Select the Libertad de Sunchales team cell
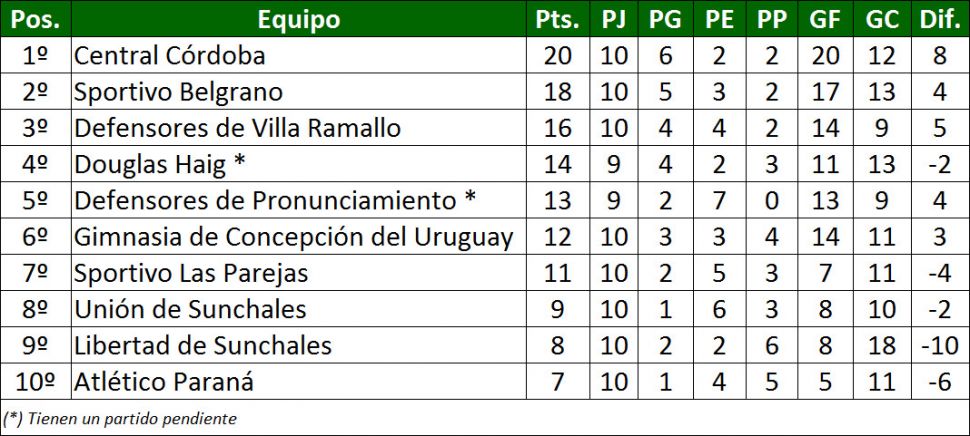This screenshot has width=970, height=436. coord(203,346)
